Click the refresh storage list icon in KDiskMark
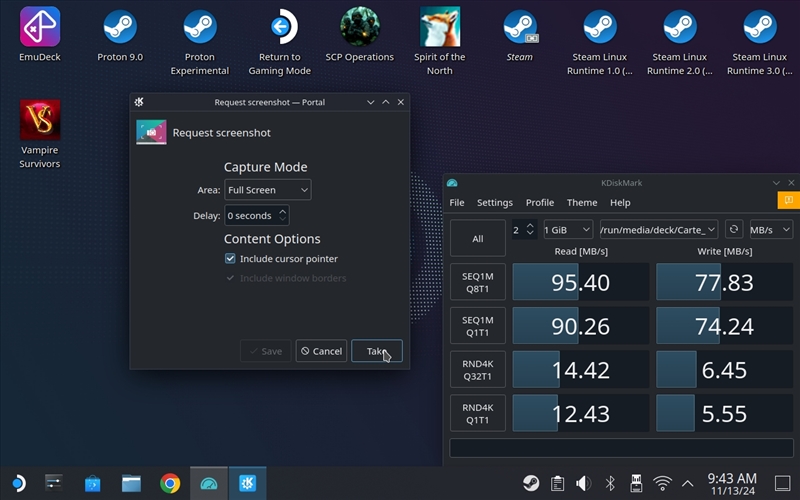This screenshot has height=500, width=800. pos(734,229)
